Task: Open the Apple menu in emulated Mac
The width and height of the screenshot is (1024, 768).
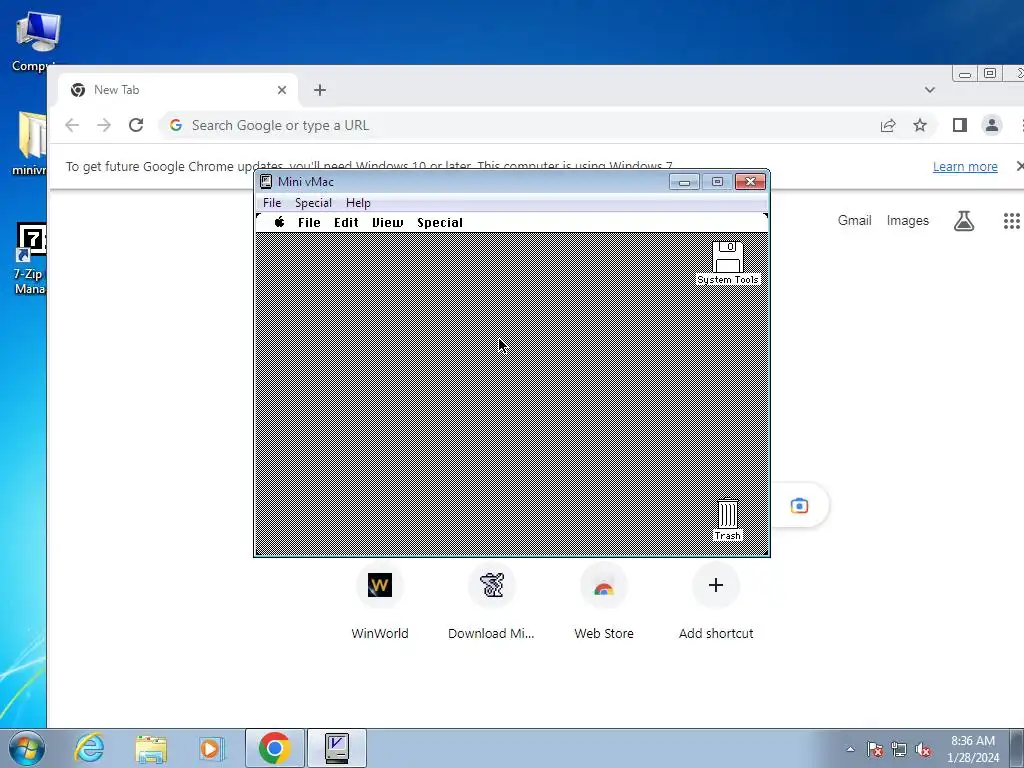Action: (x=280, y=222)
